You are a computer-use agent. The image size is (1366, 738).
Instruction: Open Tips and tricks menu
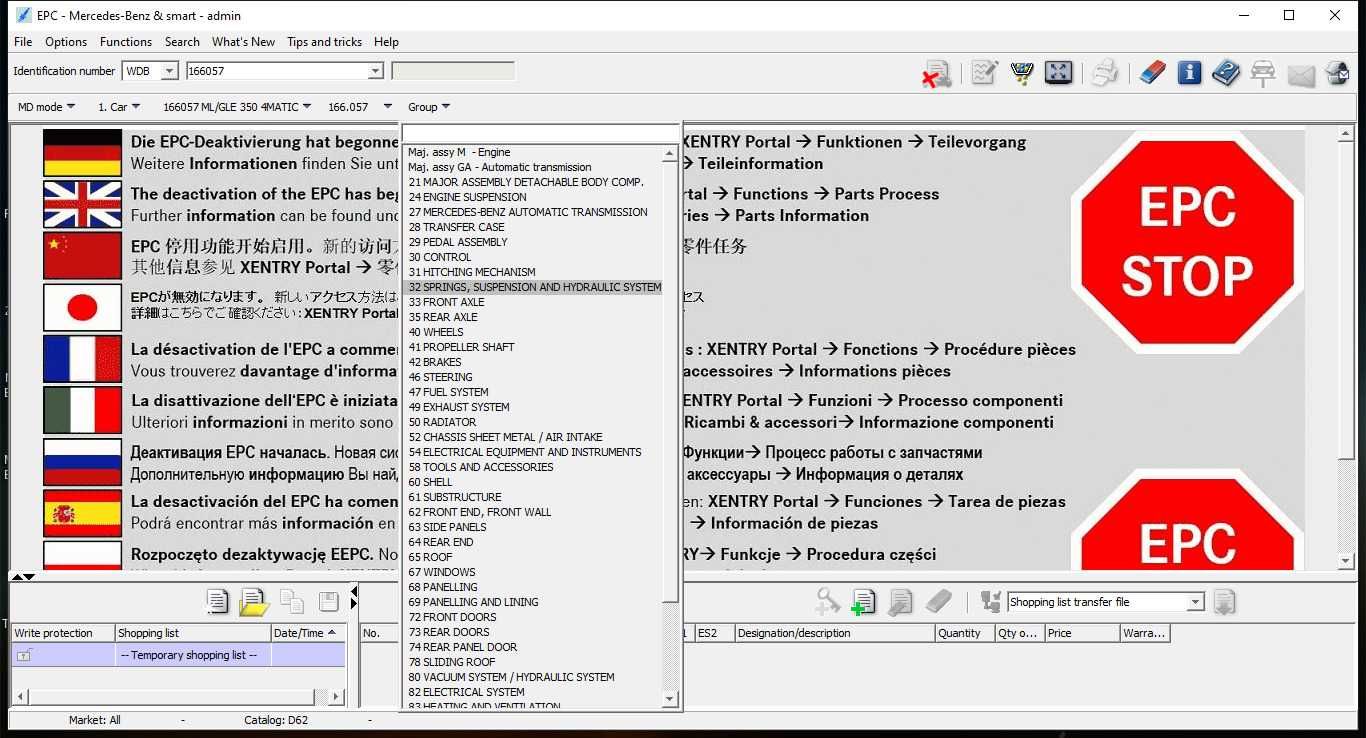point(324,42)
